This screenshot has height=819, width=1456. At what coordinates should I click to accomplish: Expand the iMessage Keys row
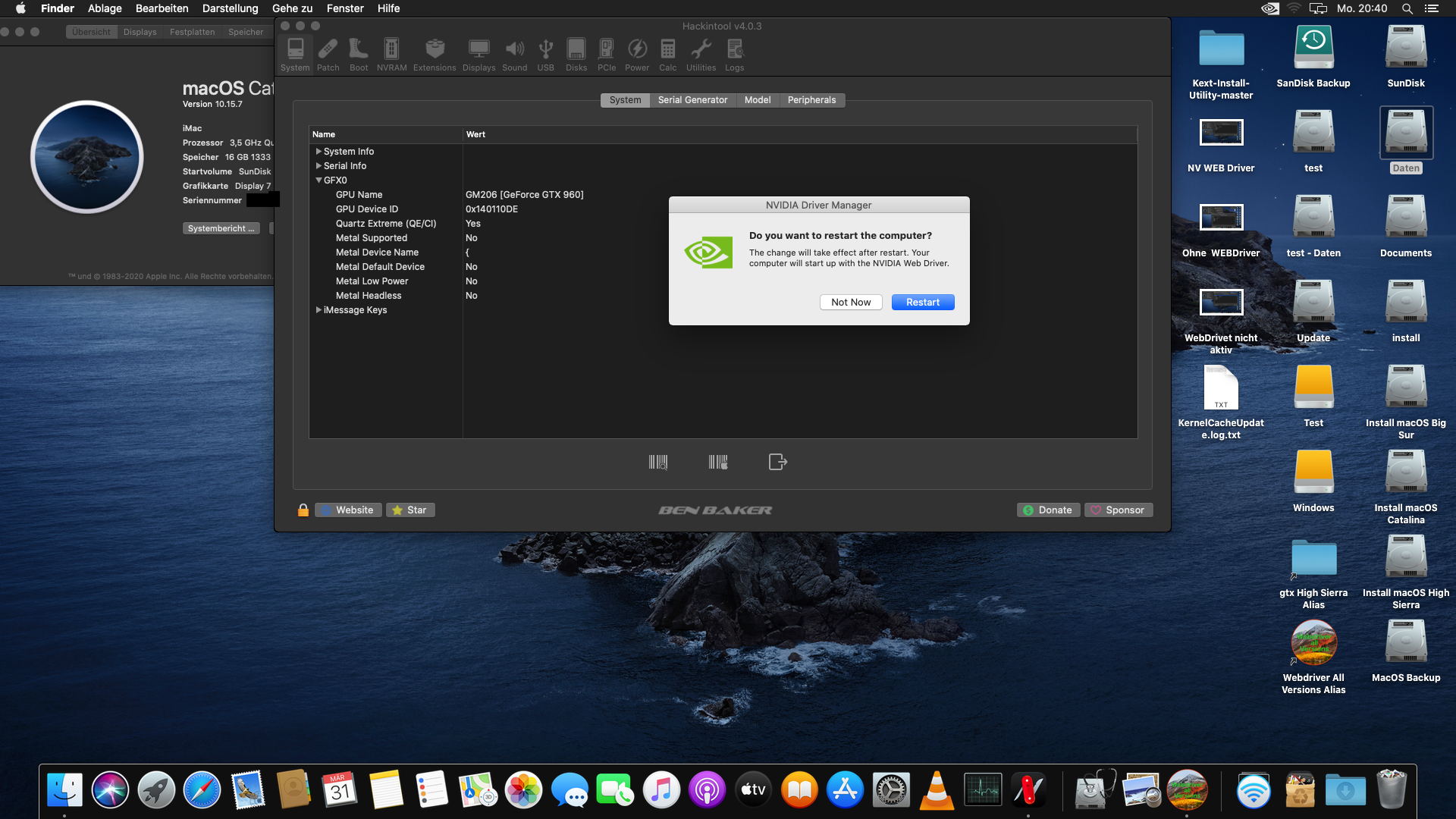click(x=319, y=310)
